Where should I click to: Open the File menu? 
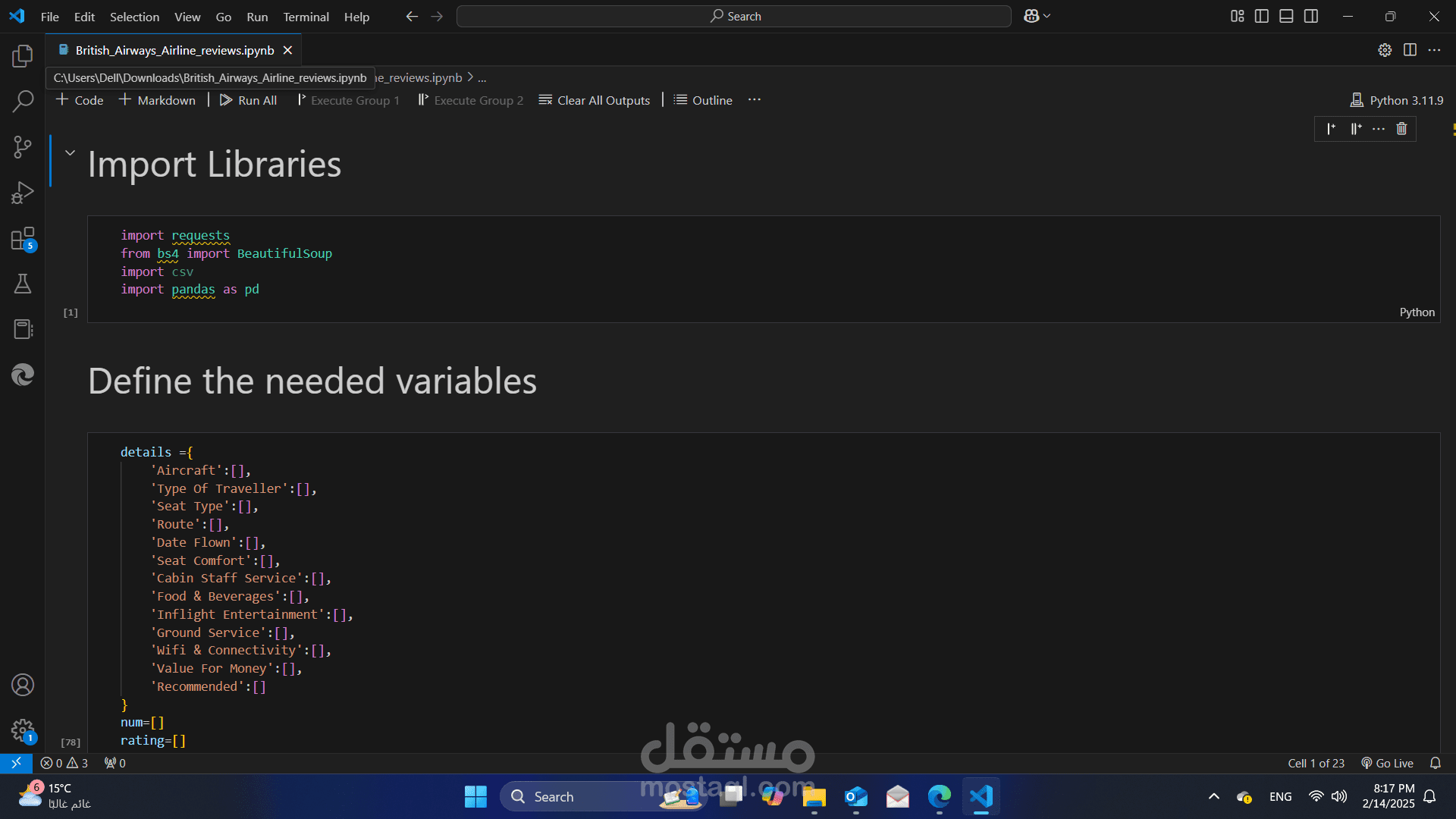tap(49, 16)
